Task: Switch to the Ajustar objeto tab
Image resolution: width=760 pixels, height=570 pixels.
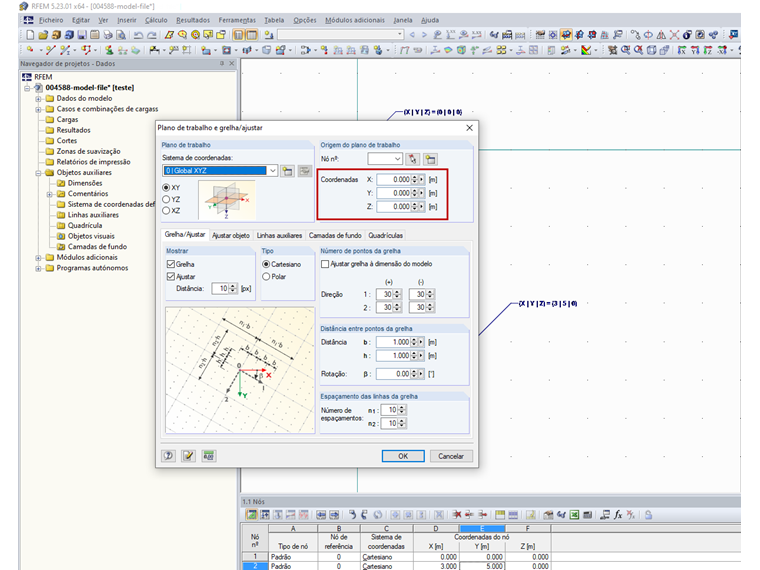Action: [x=231, y=236]
